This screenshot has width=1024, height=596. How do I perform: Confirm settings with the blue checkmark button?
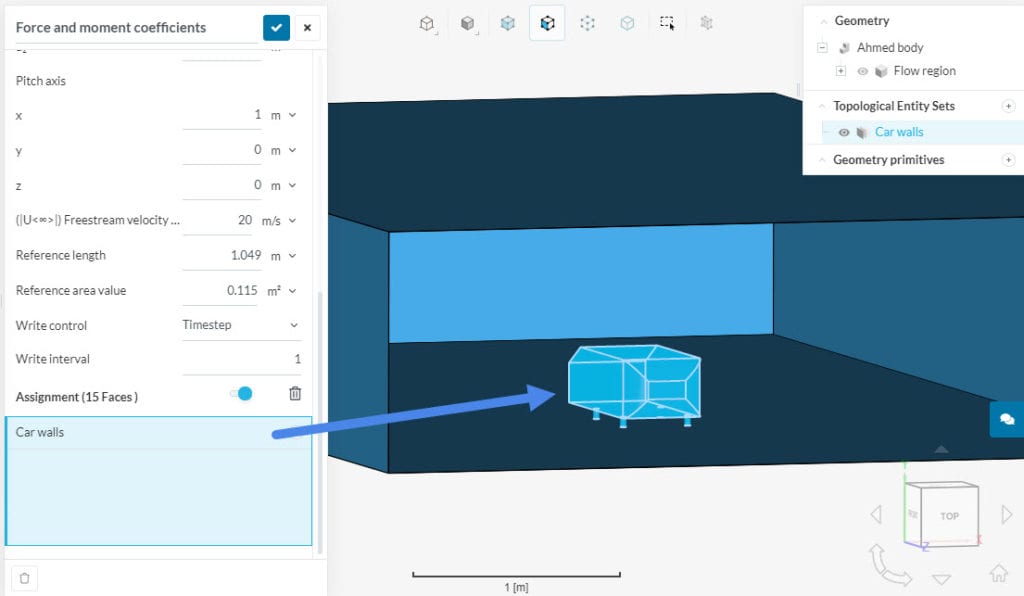[x=276, y=27]
